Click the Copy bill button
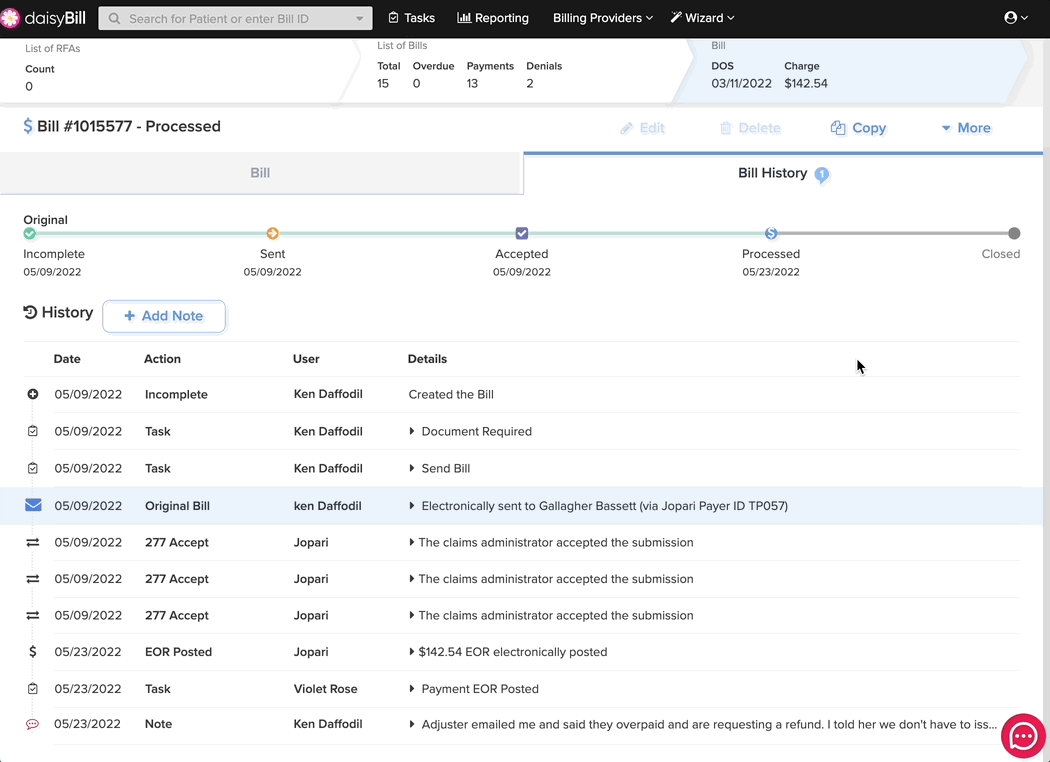 (x=858, y=128)
